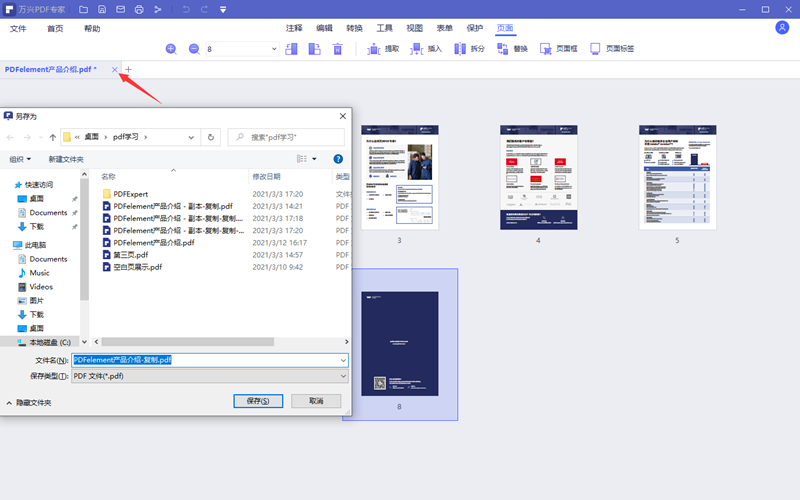Viewport: 800px width, 500px height.
Task: Click the 提取 extract pages tool
Action: (x=384, y=48)
